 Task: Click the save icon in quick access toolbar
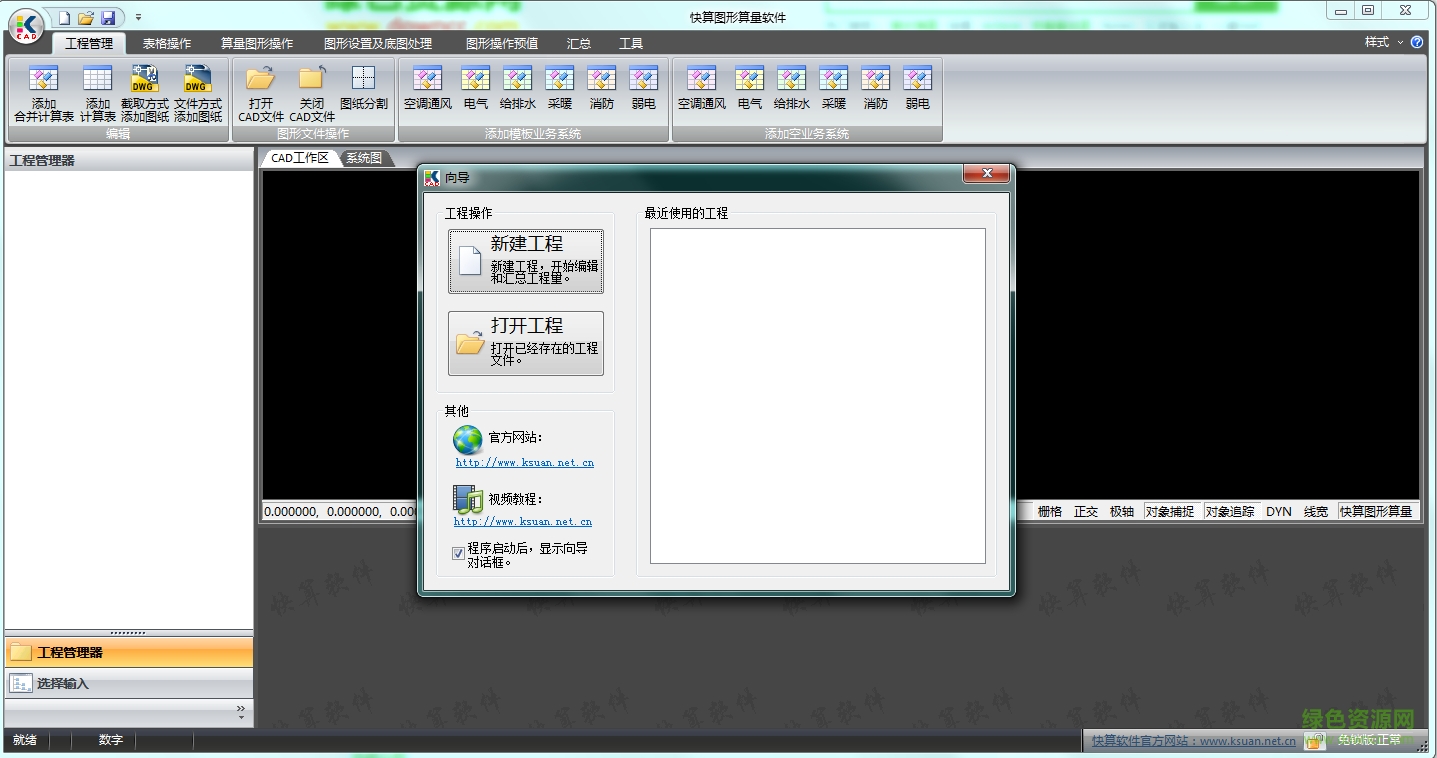point(108,18)
